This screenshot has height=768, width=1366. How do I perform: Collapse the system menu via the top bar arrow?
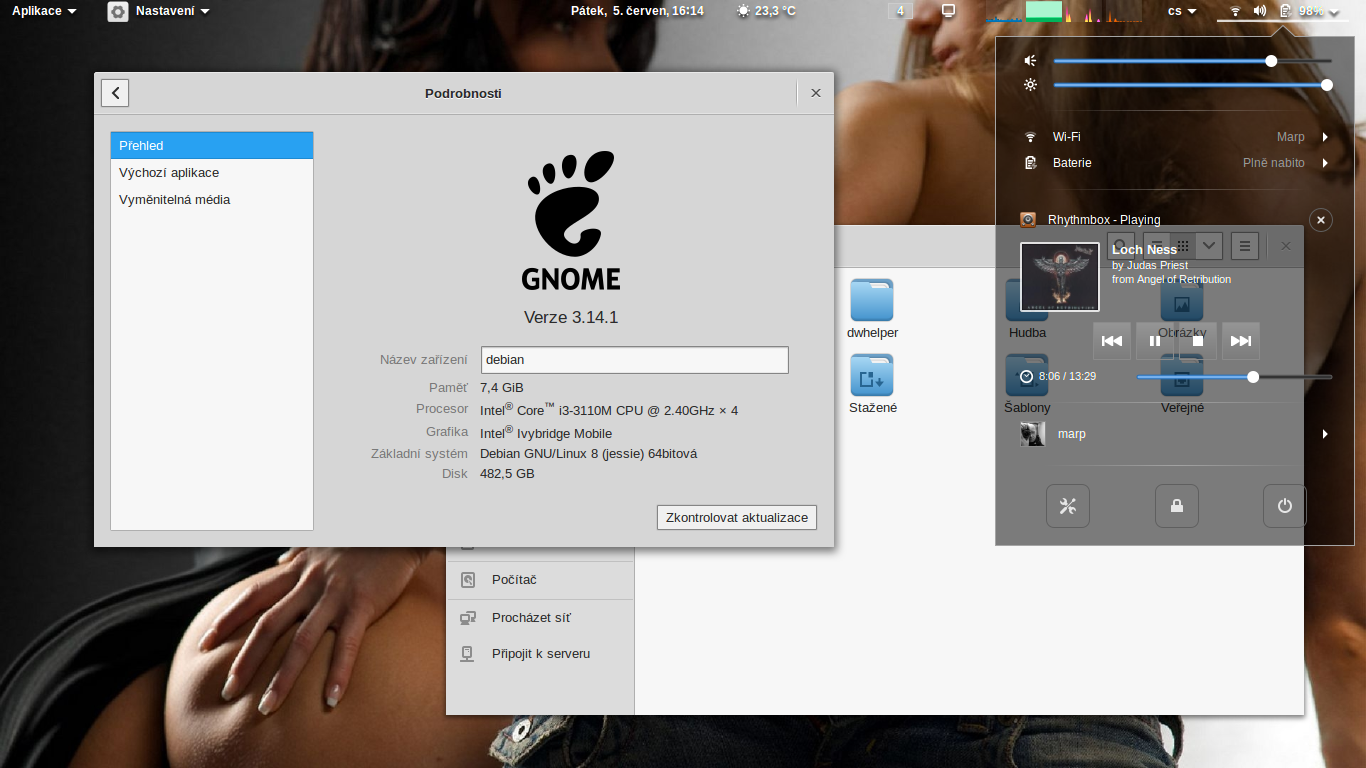tap(1335, 11)
